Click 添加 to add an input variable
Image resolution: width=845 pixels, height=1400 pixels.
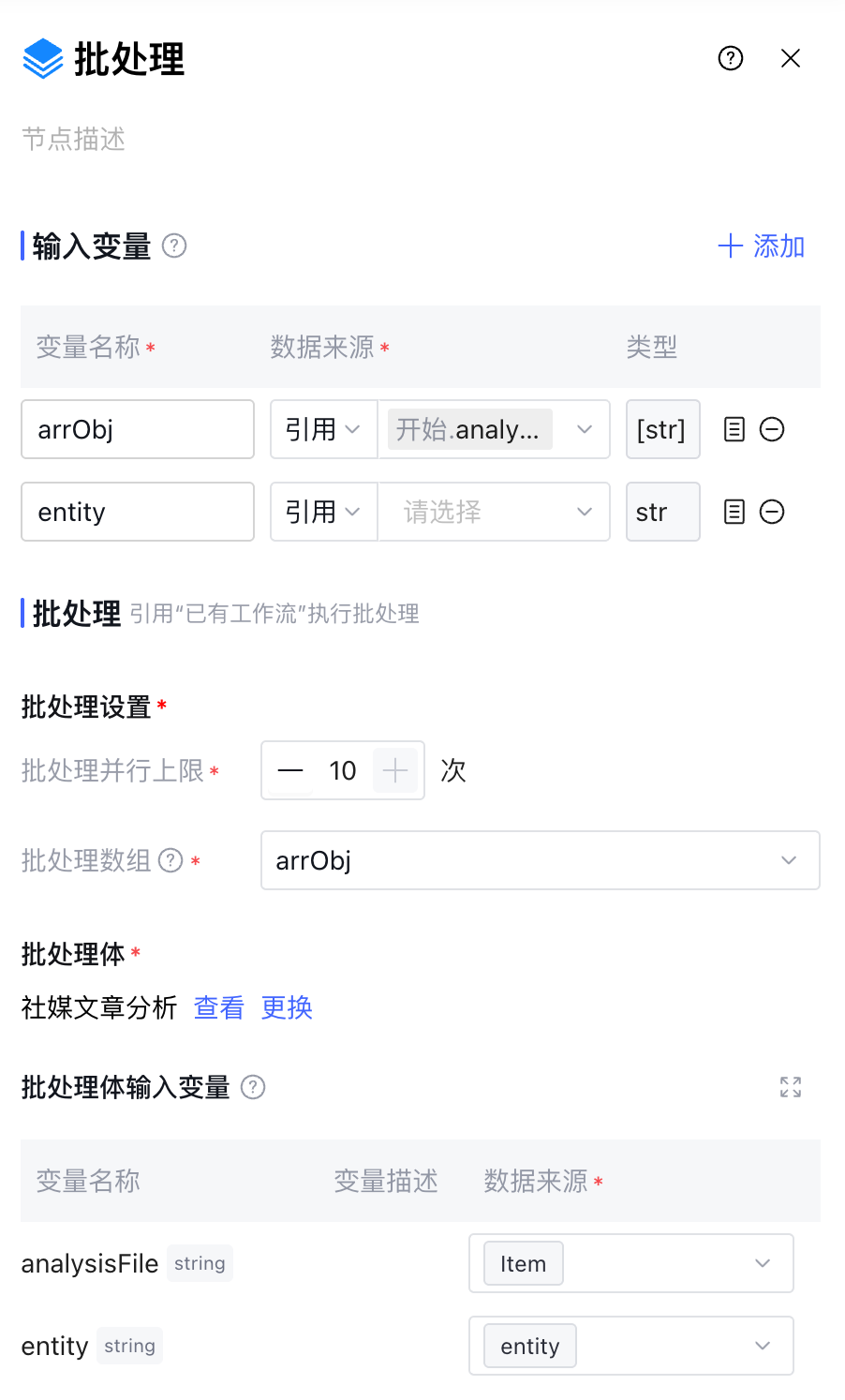tap(762, 246)
